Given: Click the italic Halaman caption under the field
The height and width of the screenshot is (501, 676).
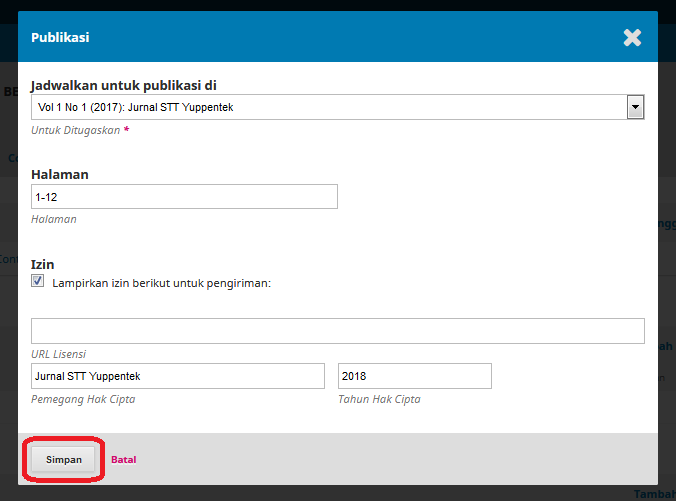Looking at the screenshot, I should [54, 219].
